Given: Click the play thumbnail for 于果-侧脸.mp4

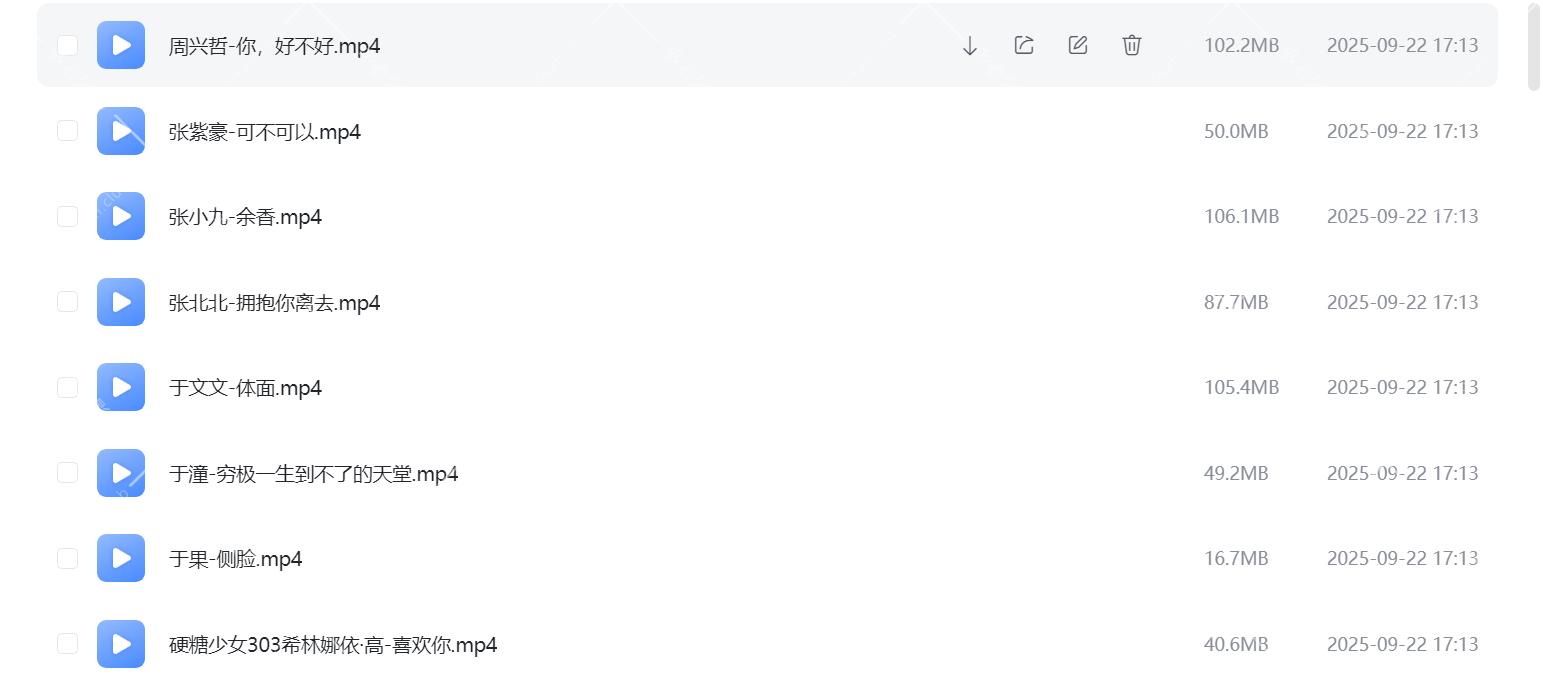Looking at the screenshot, I should coord(120,558).
